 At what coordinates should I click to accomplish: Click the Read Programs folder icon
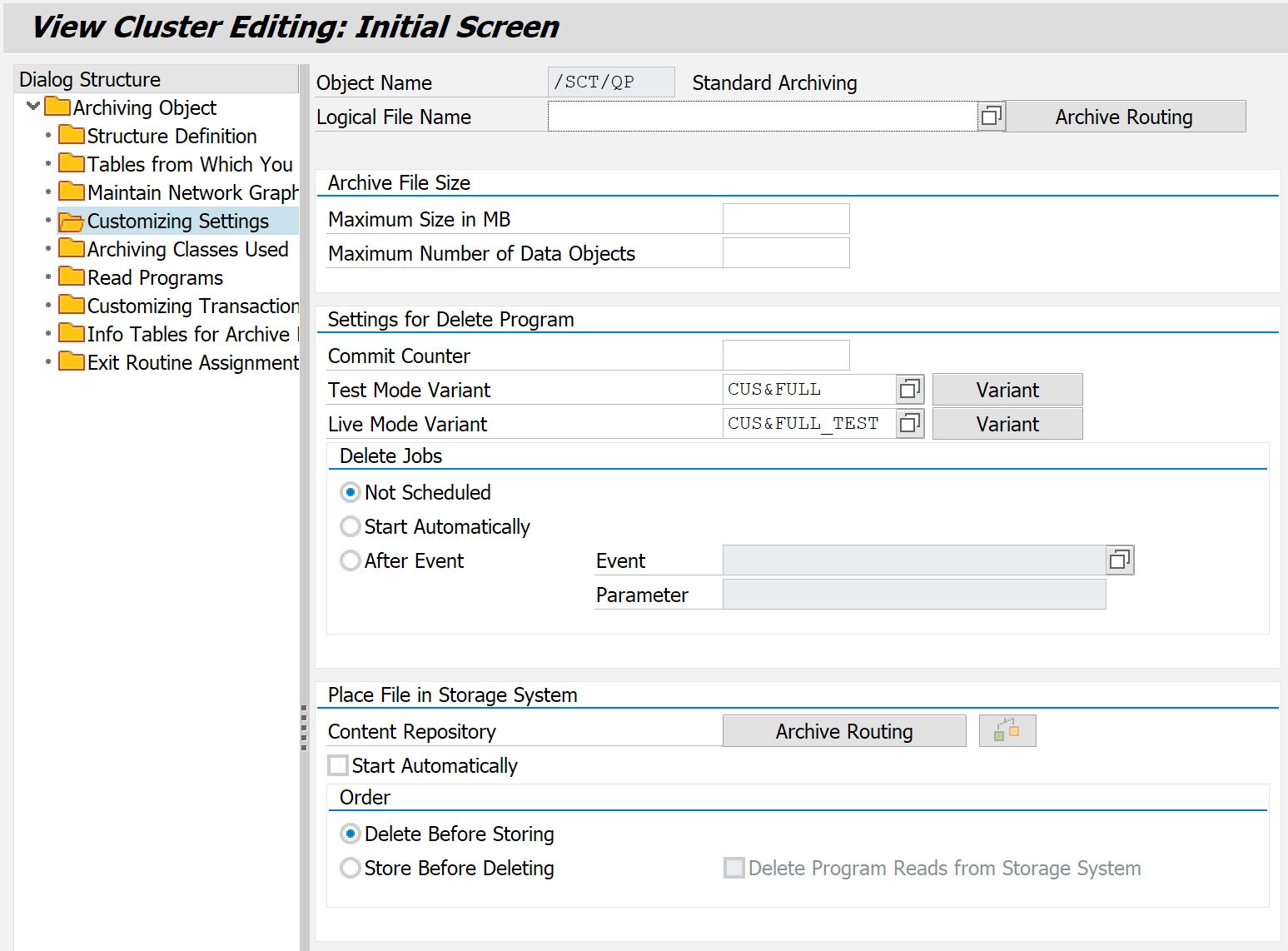click(72, 277)
